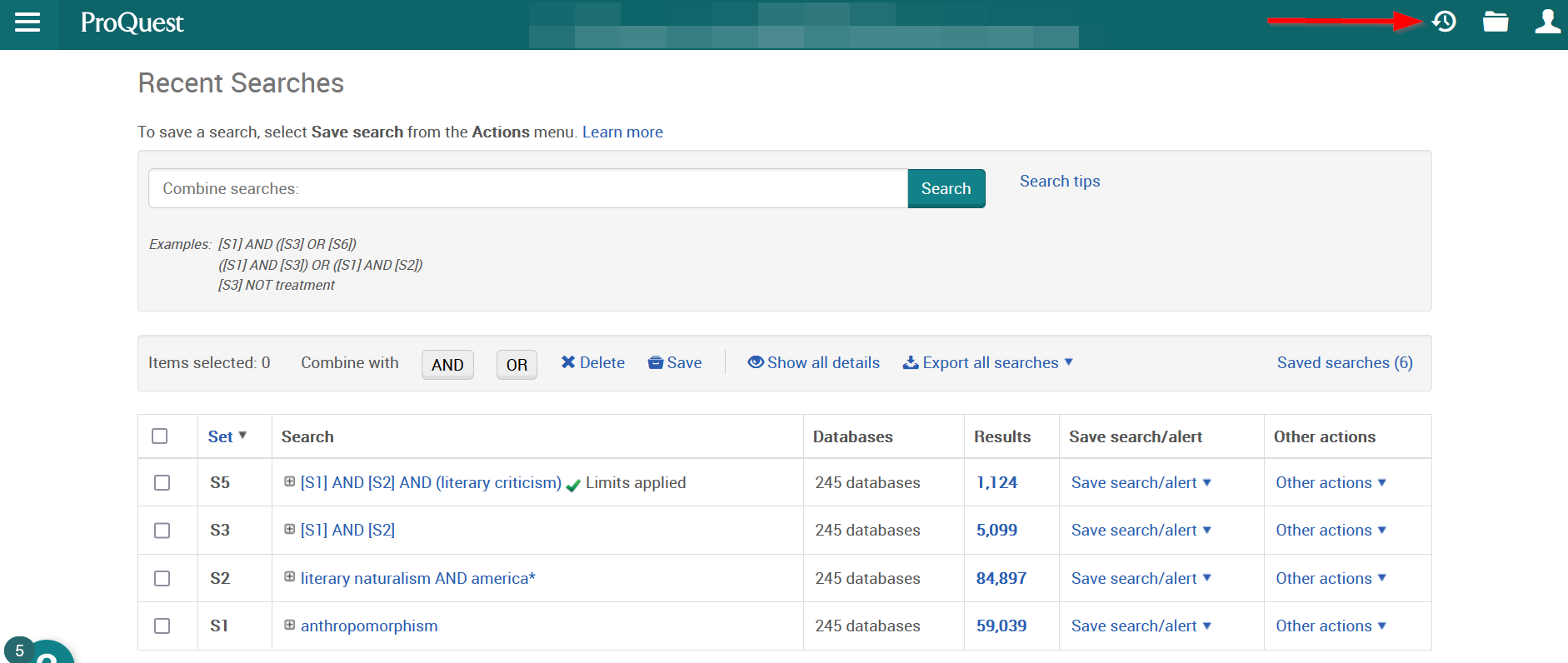1568x663 pixels.
Task: Tick the select-all checkbox in table header
Action: (x=160, y=436)
